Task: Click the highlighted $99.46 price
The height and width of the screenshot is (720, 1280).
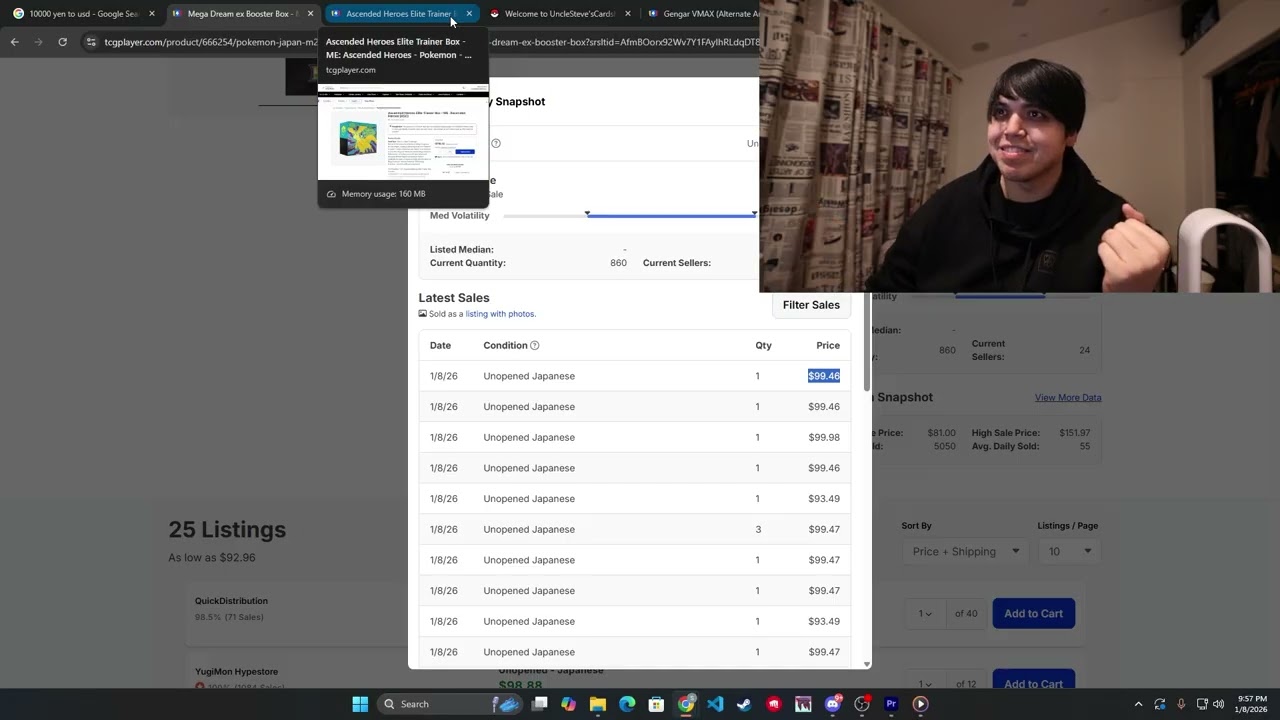Action: [824, 376]
